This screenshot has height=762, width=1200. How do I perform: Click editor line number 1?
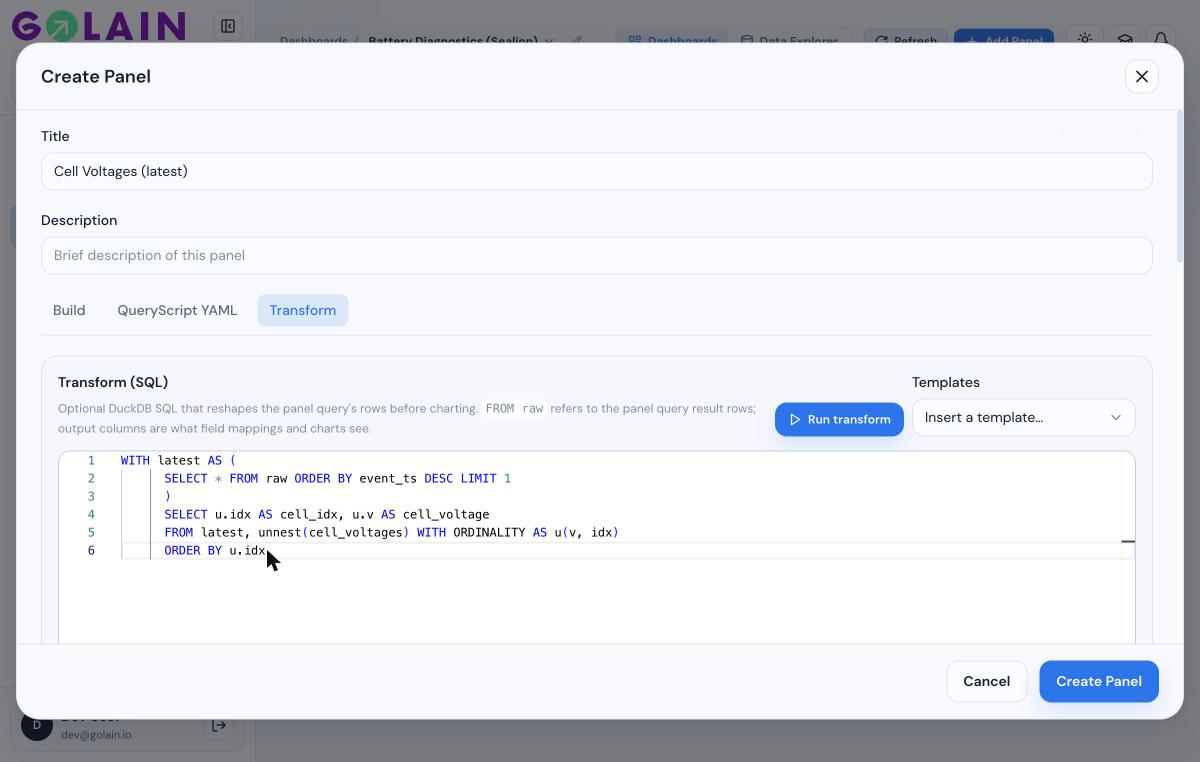91,460
